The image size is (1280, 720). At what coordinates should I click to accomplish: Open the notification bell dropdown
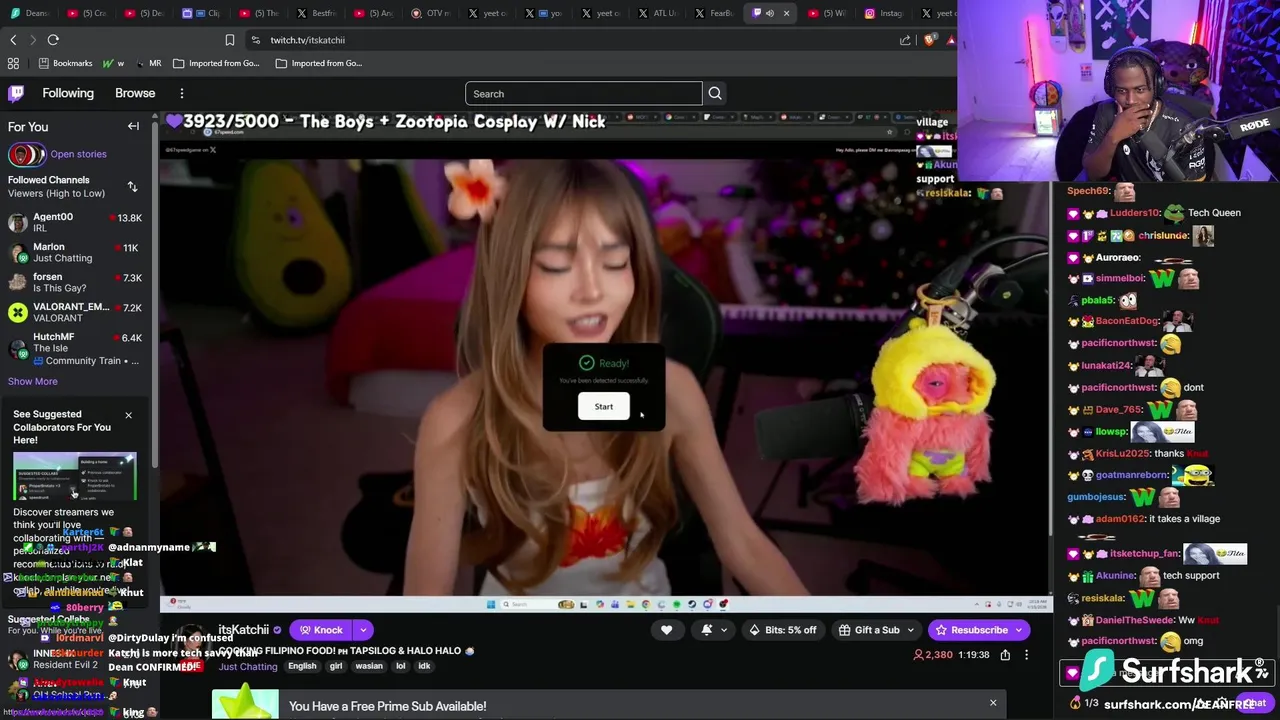pos(714,630)
